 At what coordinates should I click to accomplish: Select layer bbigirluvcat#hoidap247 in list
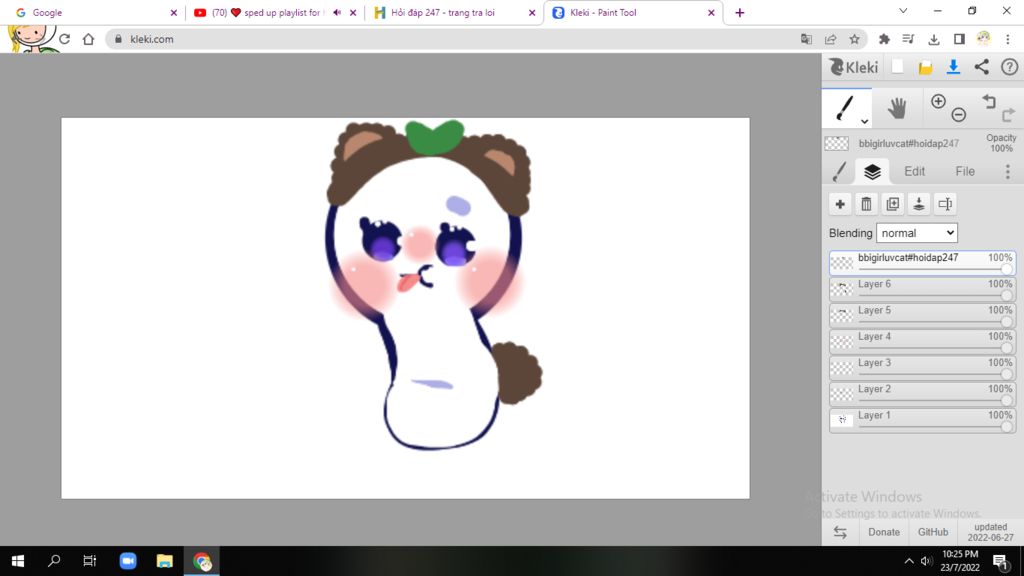[x=923, y=263]
